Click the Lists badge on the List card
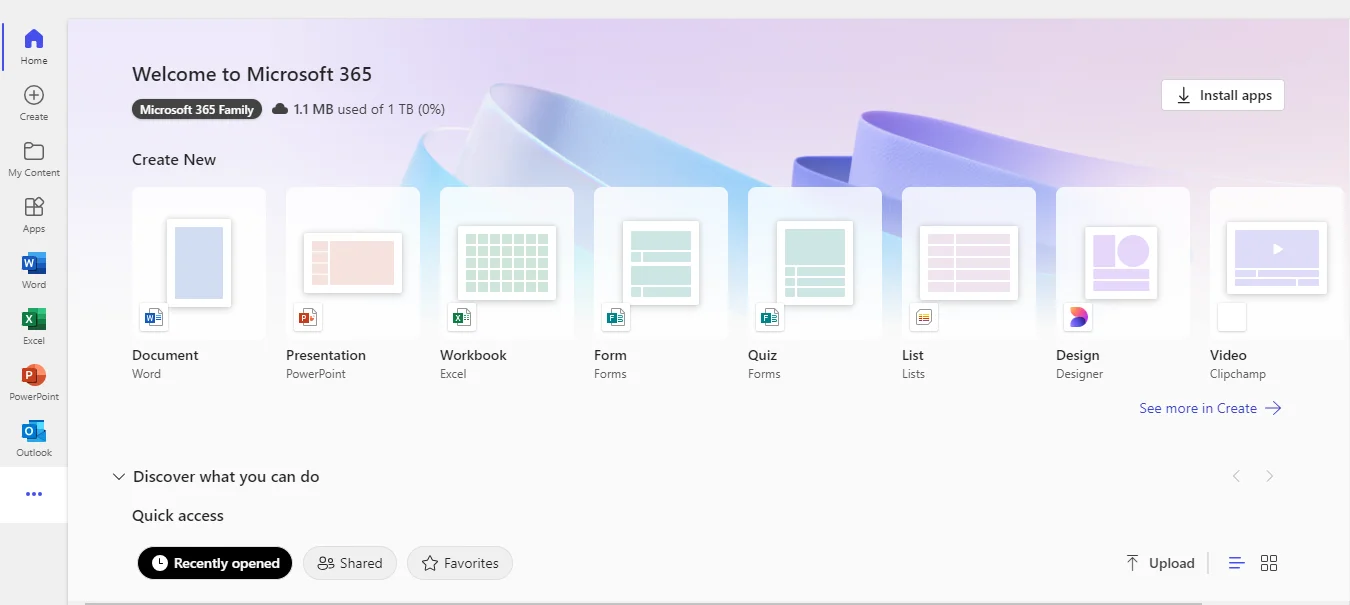The image size is (1350, 605). pyautogui.click(x=924, y=317)
